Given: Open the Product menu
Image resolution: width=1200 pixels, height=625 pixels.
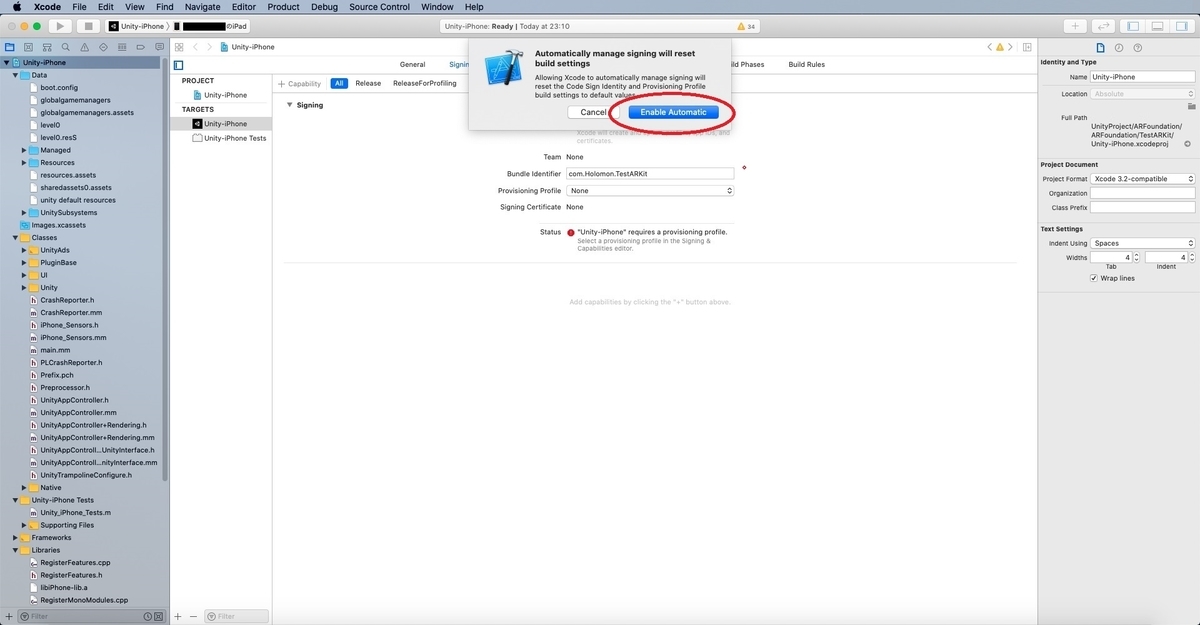Looking at the screenshot, I should pyautogui.click(x=283, y=7).
